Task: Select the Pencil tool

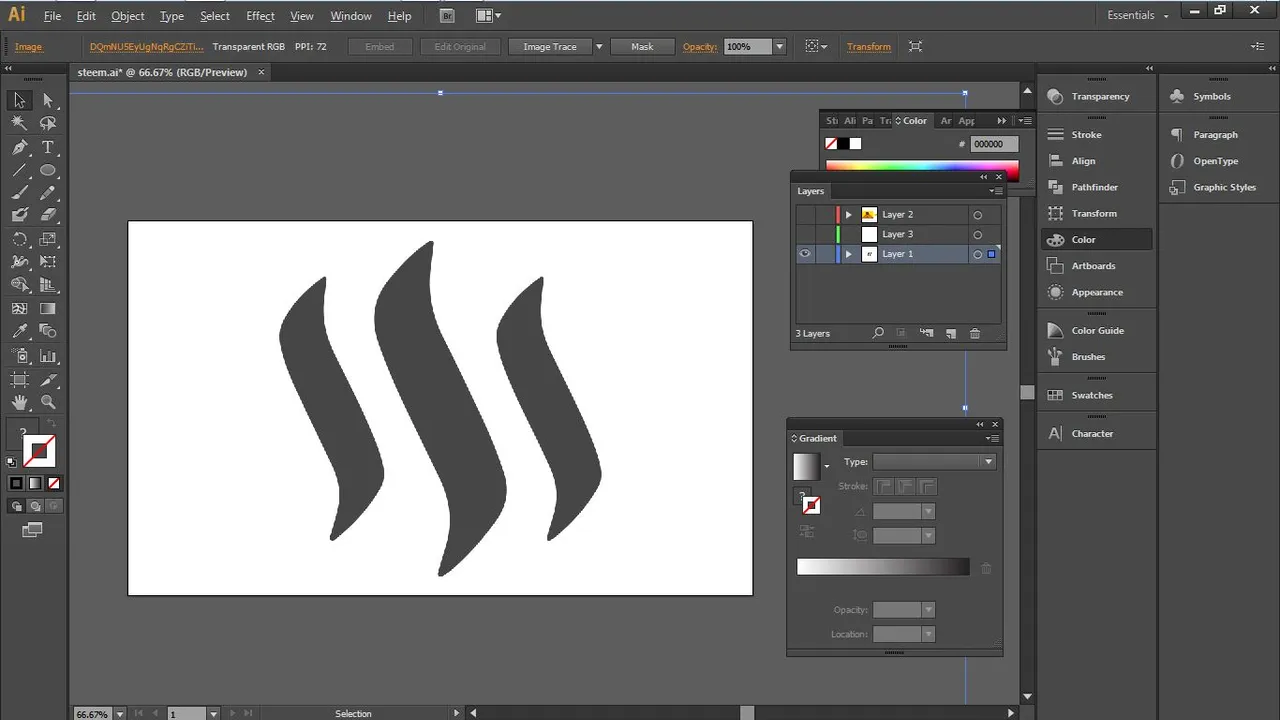Action: tap(48, 193)
